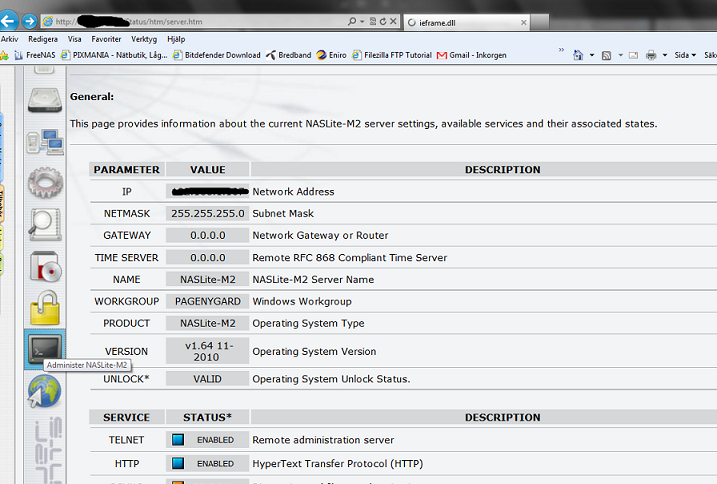Click the SERVICE column header
This screenshot has width=717, height=484.
(127, 418)
